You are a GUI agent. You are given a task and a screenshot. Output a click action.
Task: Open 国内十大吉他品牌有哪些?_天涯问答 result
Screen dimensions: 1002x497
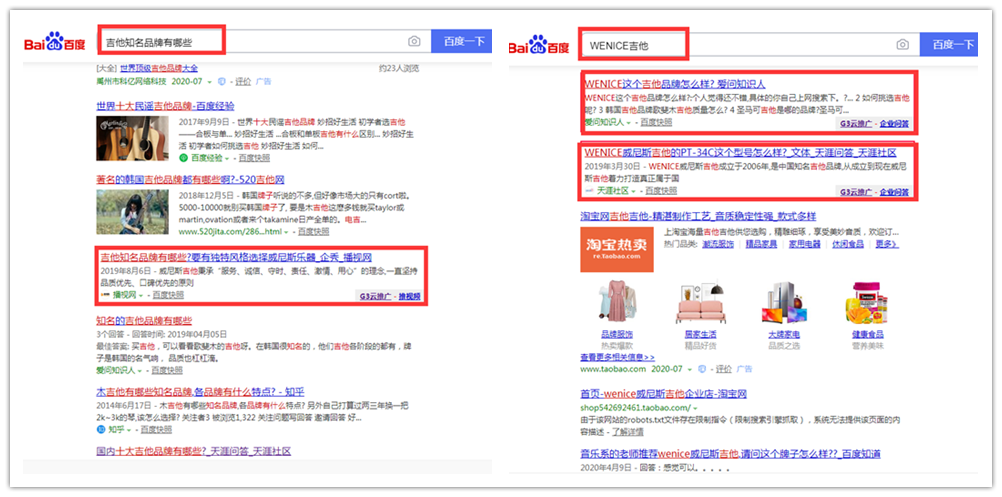point(194,451)
